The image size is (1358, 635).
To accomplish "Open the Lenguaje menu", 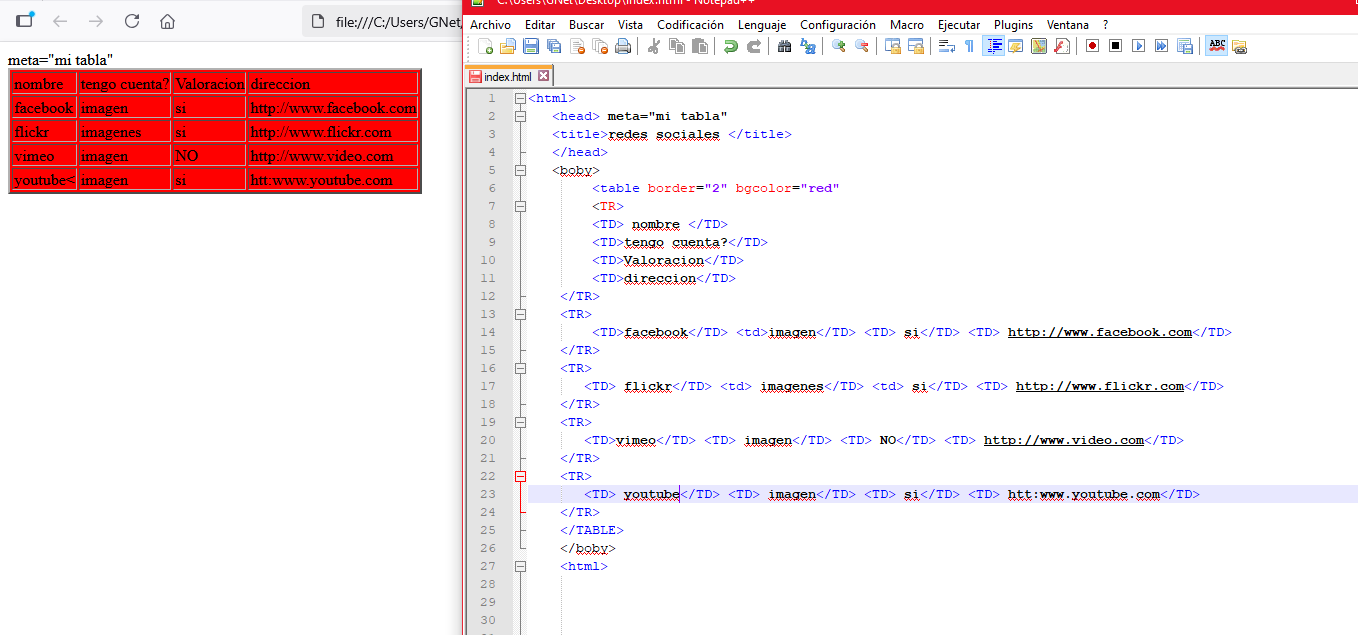I will [762, 25].
